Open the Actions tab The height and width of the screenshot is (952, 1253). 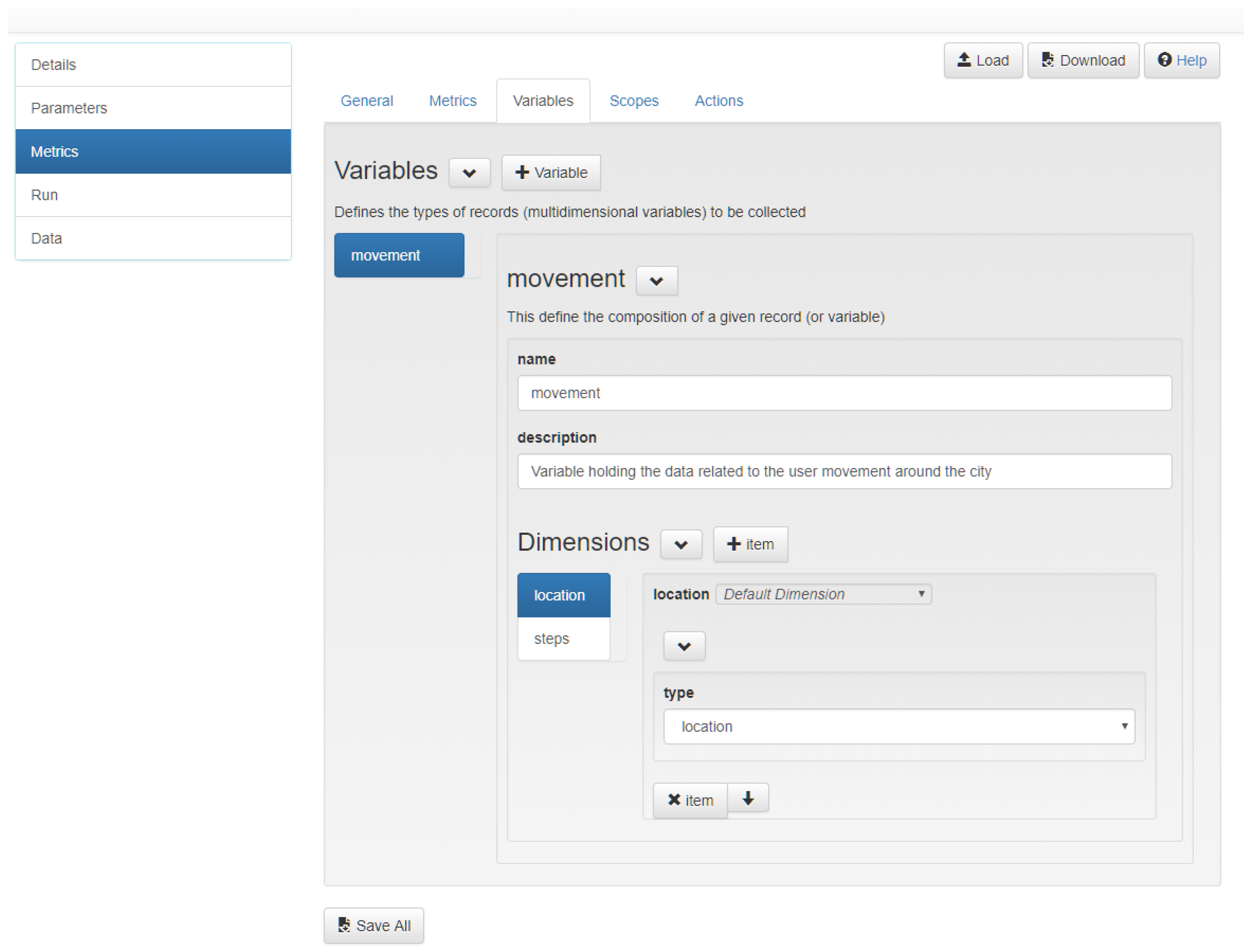[719, 101]
